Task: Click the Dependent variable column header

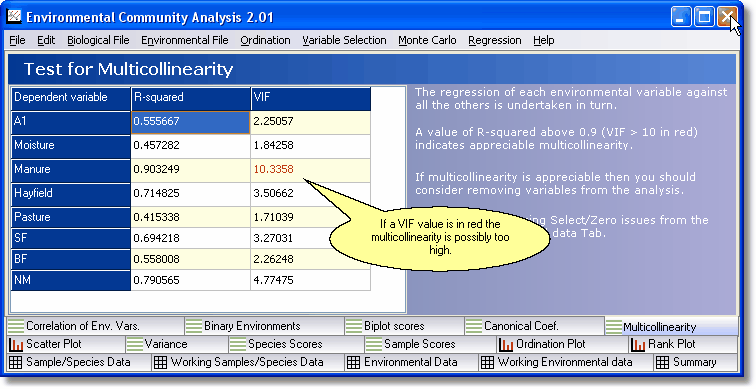Action: [x=71, y=98]
